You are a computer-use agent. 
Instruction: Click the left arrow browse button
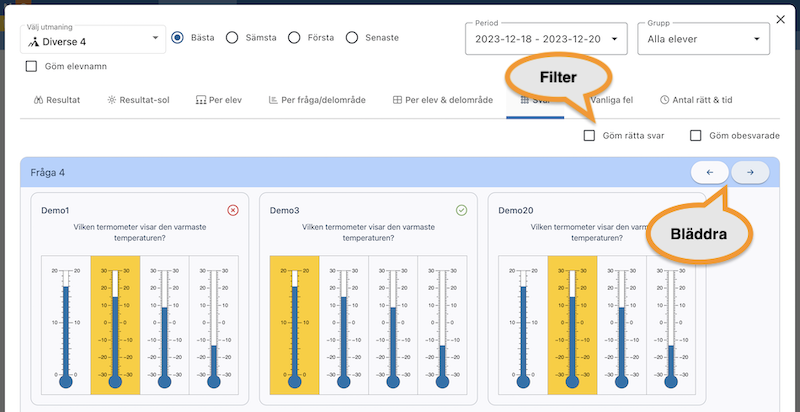[710, 173]
